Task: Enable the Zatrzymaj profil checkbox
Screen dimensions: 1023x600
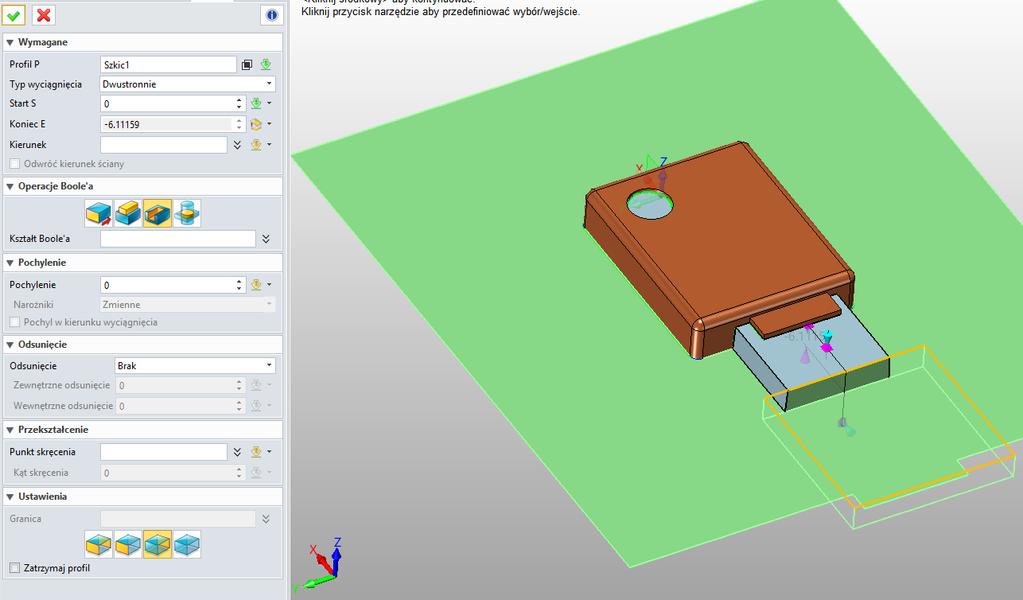Action: point(14,568)
